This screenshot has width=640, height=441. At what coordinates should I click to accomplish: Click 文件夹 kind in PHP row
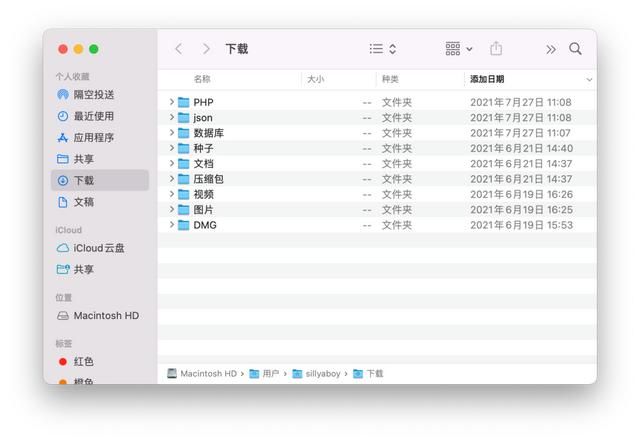(x=397, y=102)
